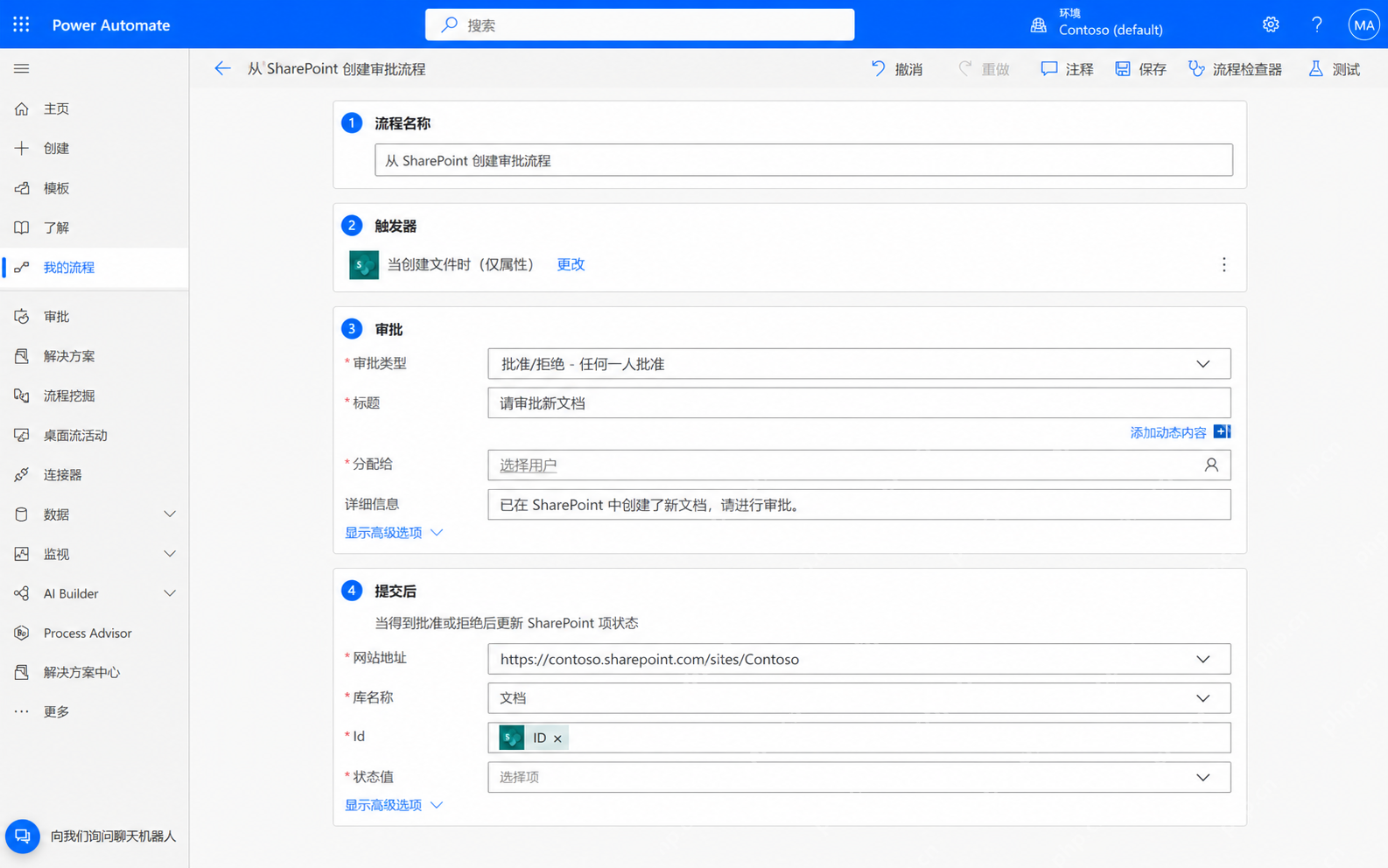Open the chatbot icon at bottom left

[23, 836]
